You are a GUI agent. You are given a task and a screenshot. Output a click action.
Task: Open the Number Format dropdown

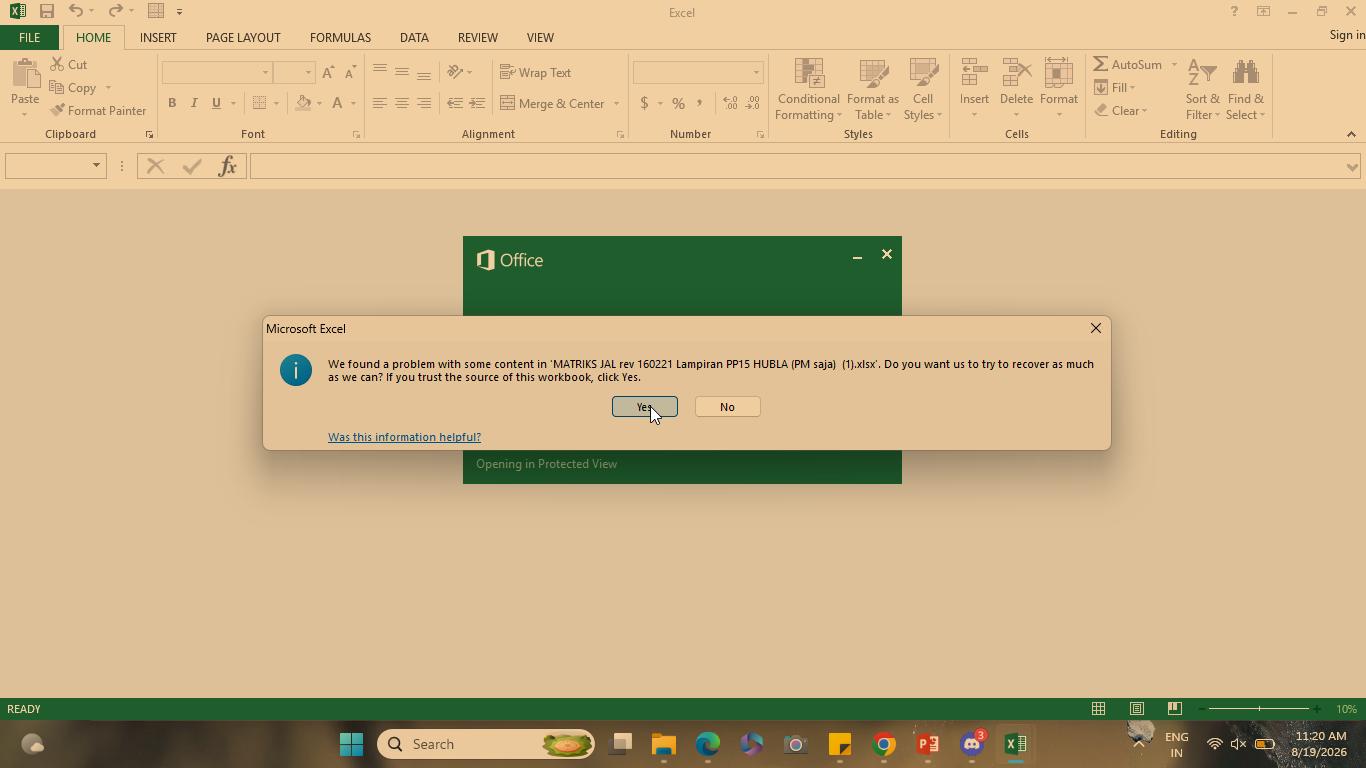point(756,72)
